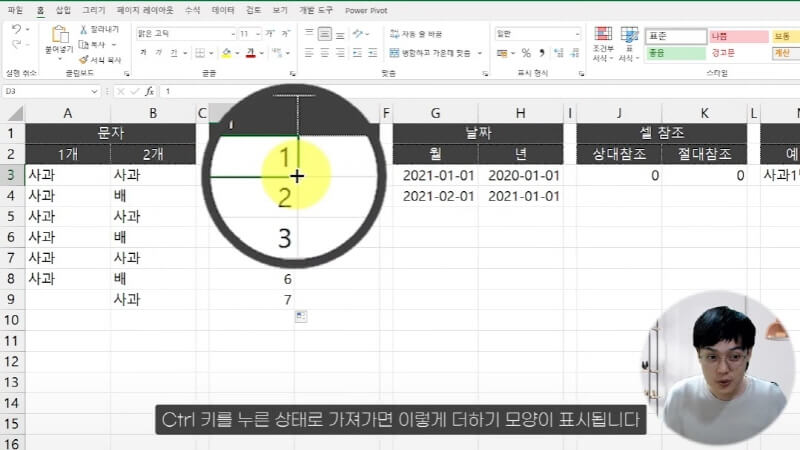Click the increase font size icon

click(x=270, y=34)
